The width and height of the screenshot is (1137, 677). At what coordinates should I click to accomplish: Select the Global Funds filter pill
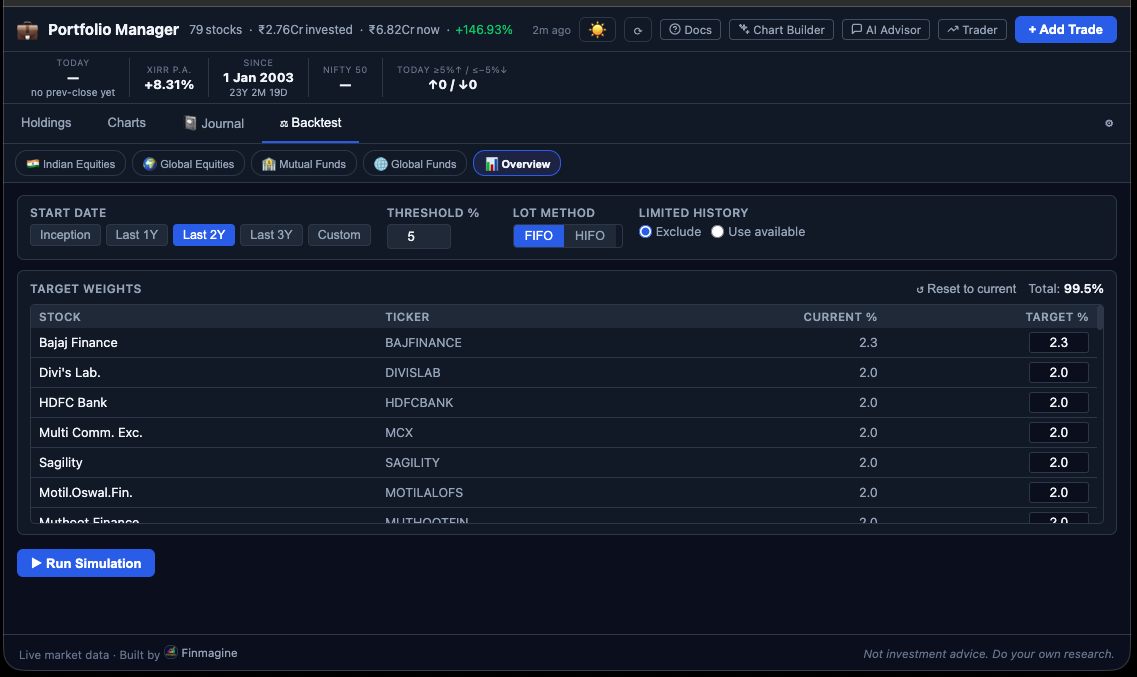tap(414, 163)
